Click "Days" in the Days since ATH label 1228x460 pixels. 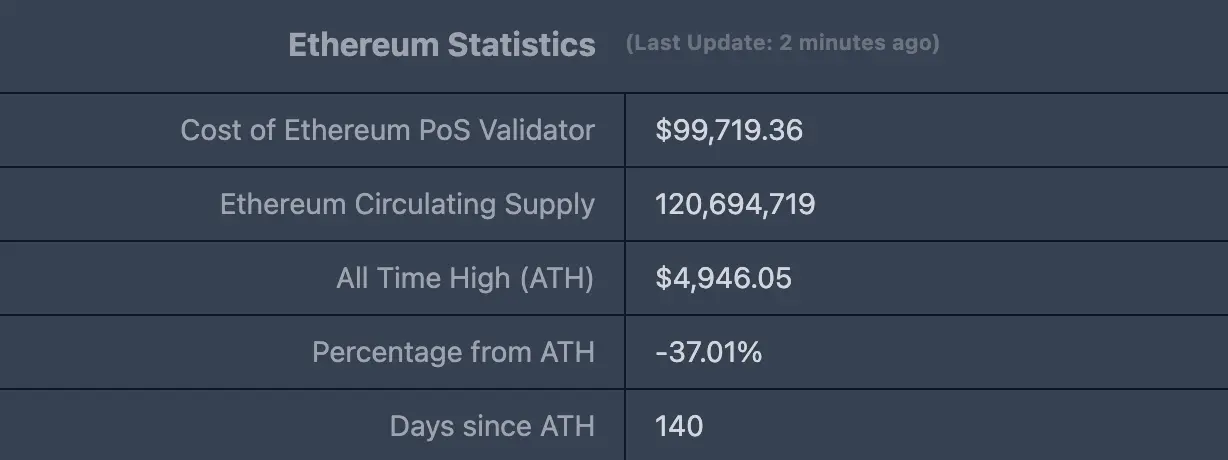coord(422,426)
